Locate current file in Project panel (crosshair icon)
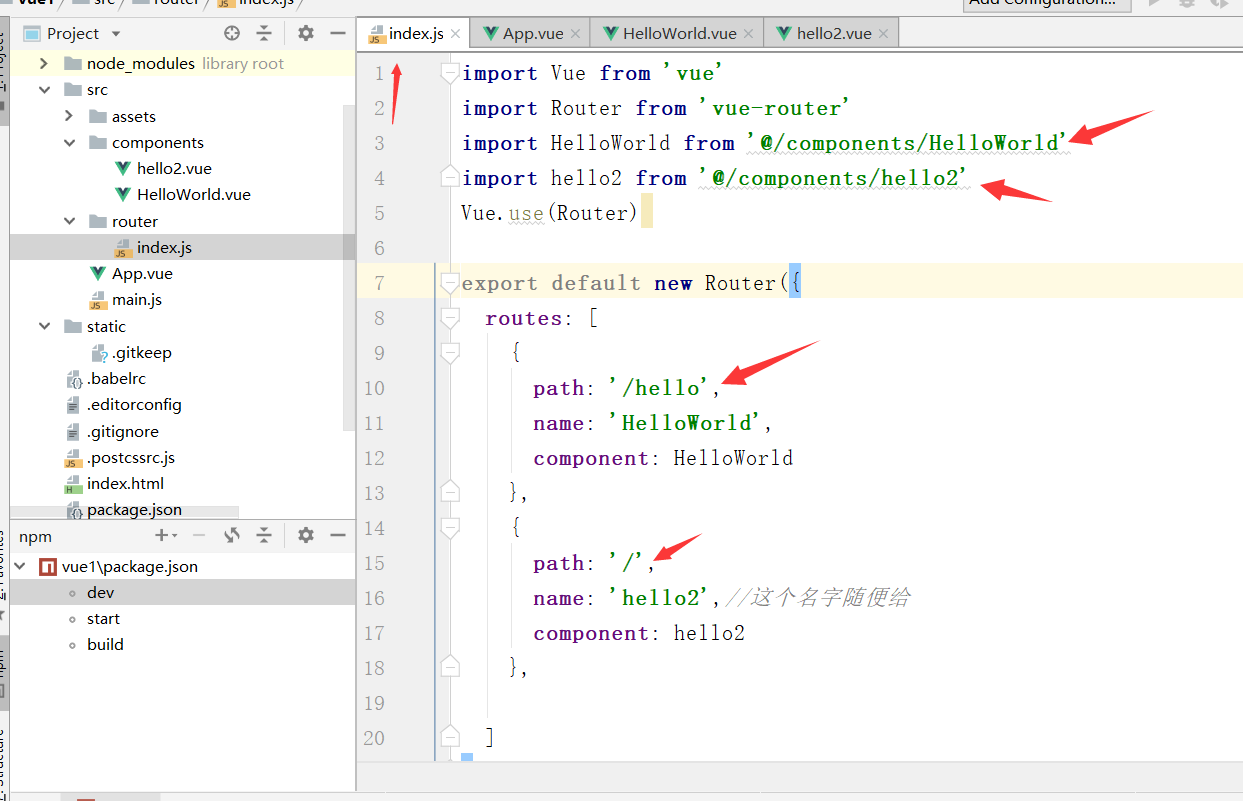Screen dimensions: 1243x801 232,33
